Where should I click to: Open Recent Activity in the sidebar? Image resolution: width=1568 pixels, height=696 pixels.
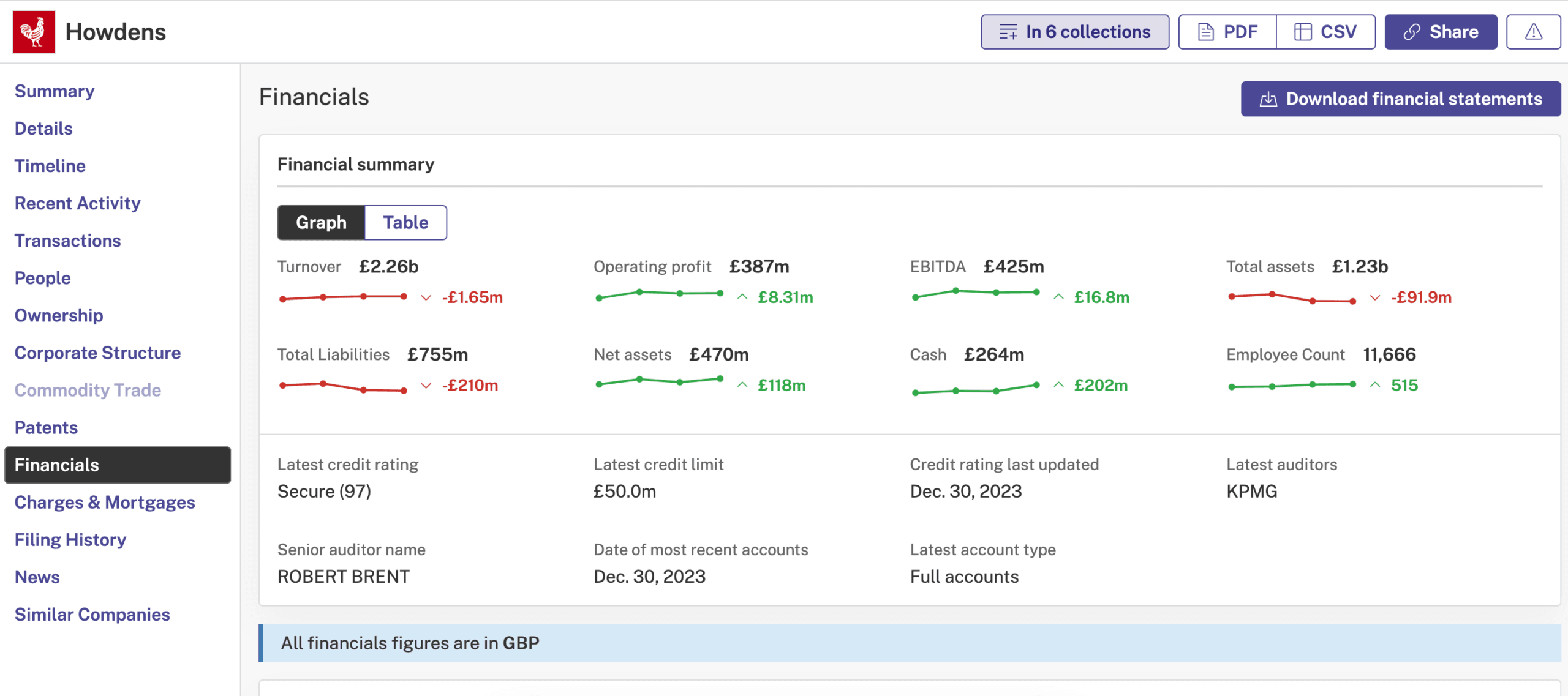coord(78,203)
